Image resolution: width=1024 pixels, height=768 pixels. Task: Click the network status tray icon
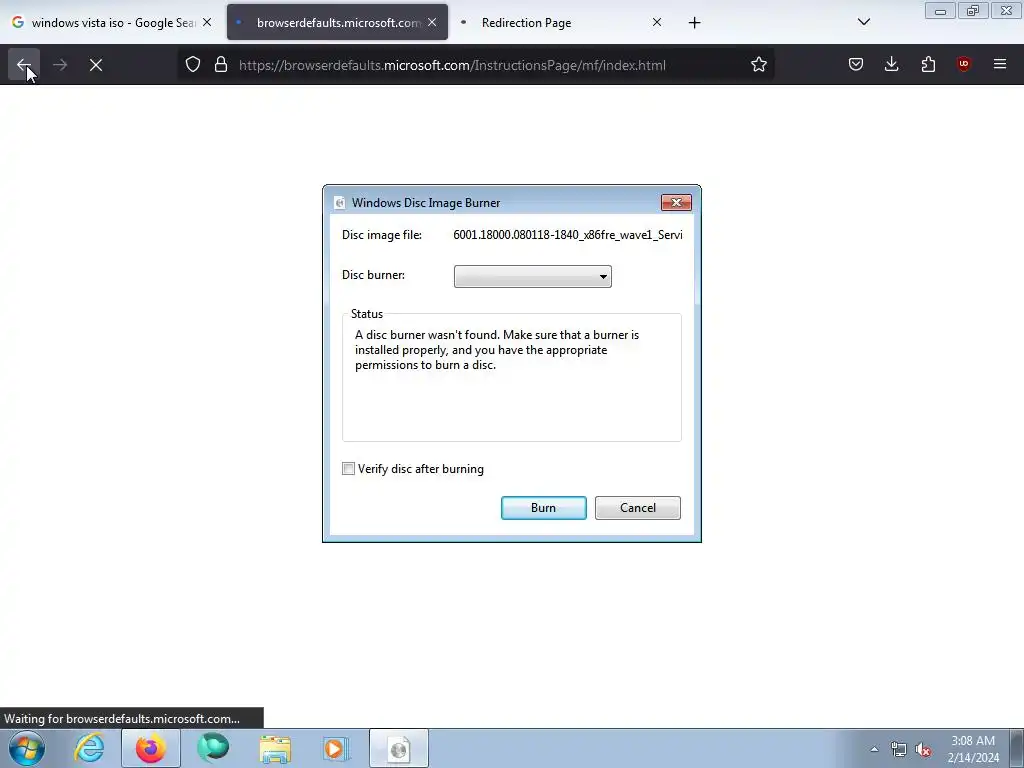tap(899, 749)
